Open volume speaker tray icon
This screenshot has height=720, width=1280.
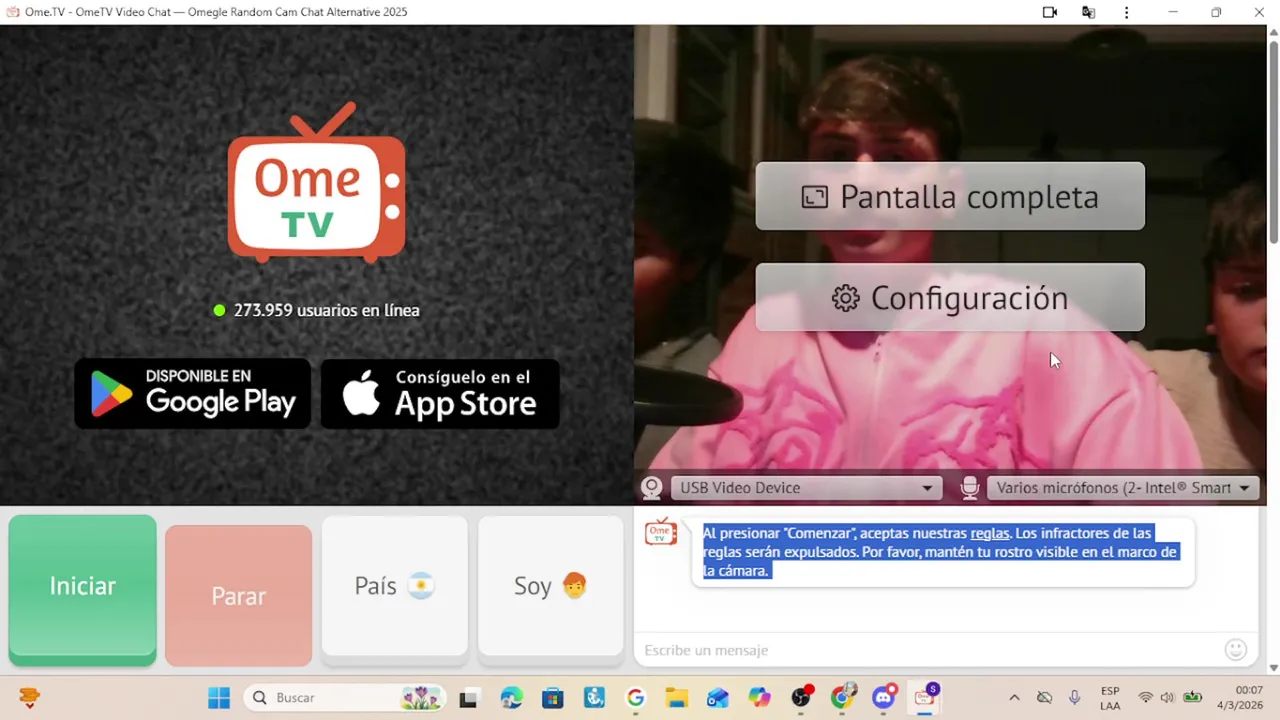[1168, 698]
